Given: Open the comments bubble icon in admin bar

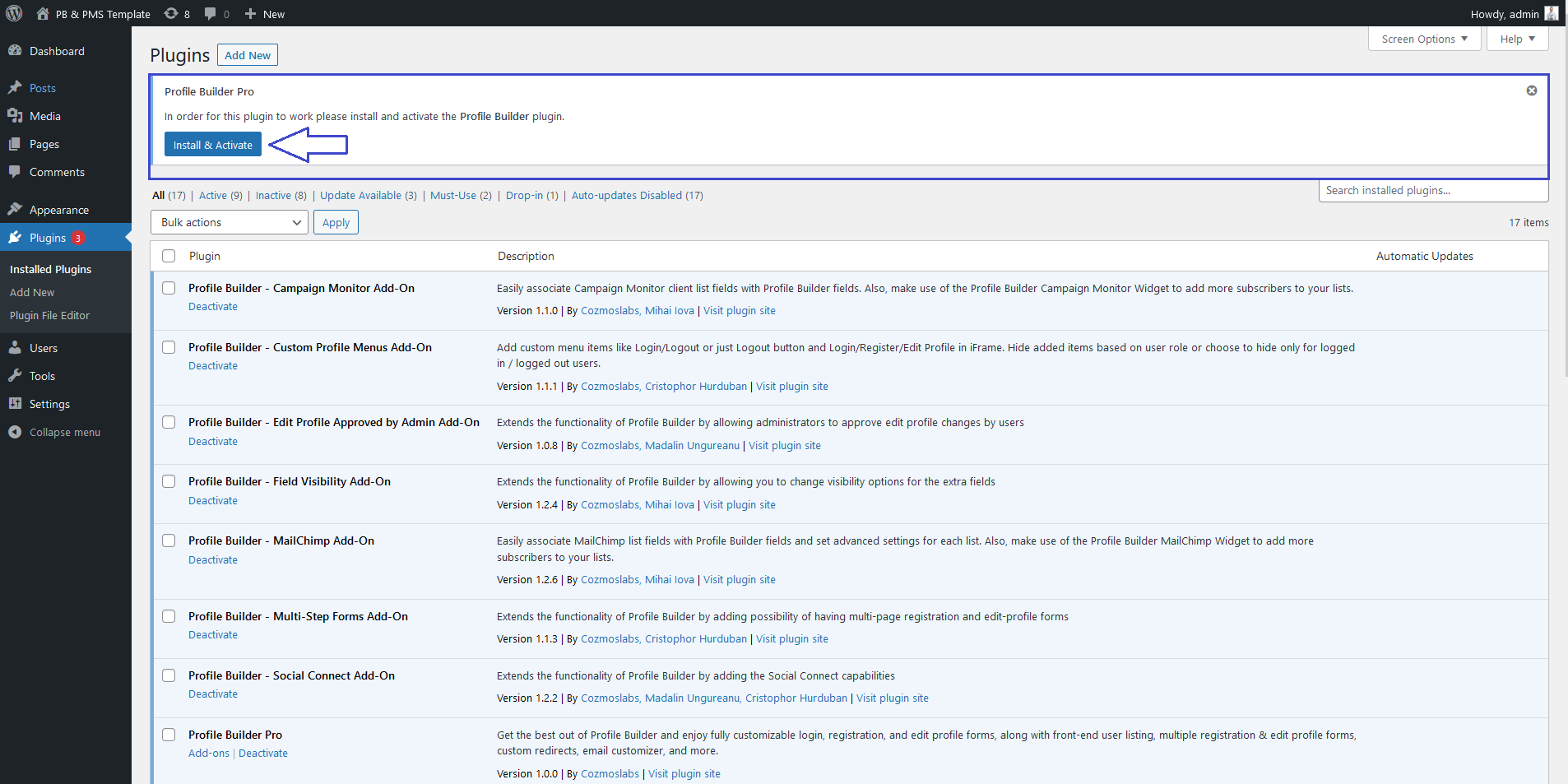Looking at the screenshot, I should click(211, 13).
